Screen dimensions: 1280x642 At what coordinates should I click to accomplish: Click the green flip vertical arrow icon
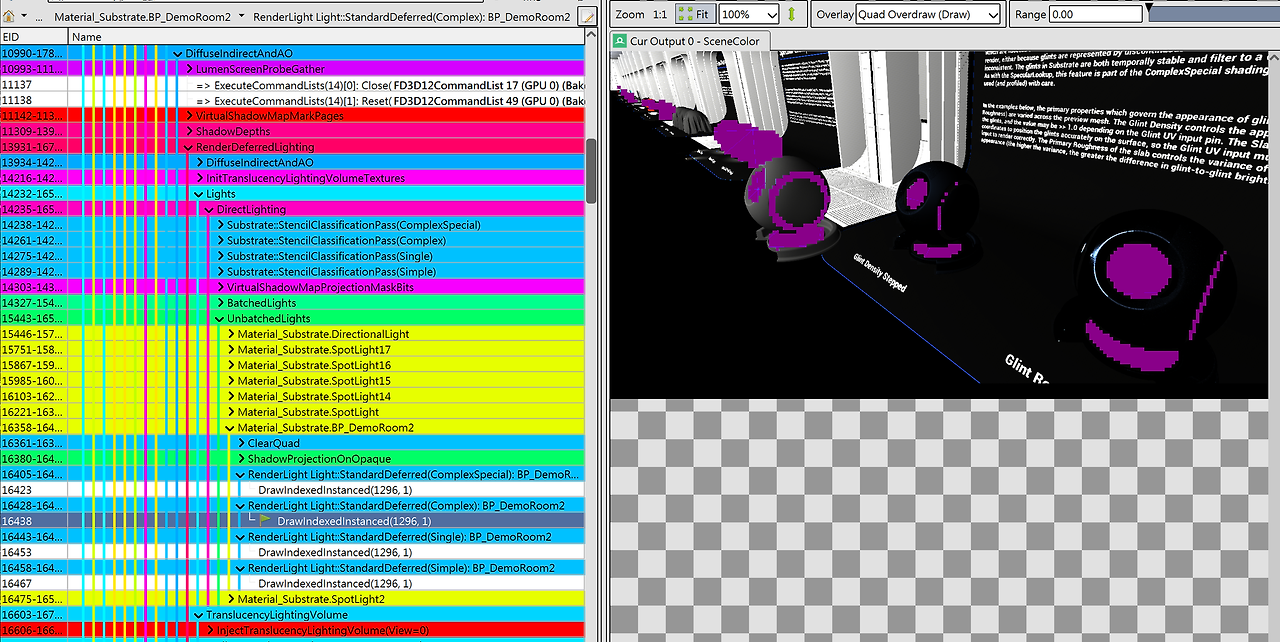click(792, 14)
